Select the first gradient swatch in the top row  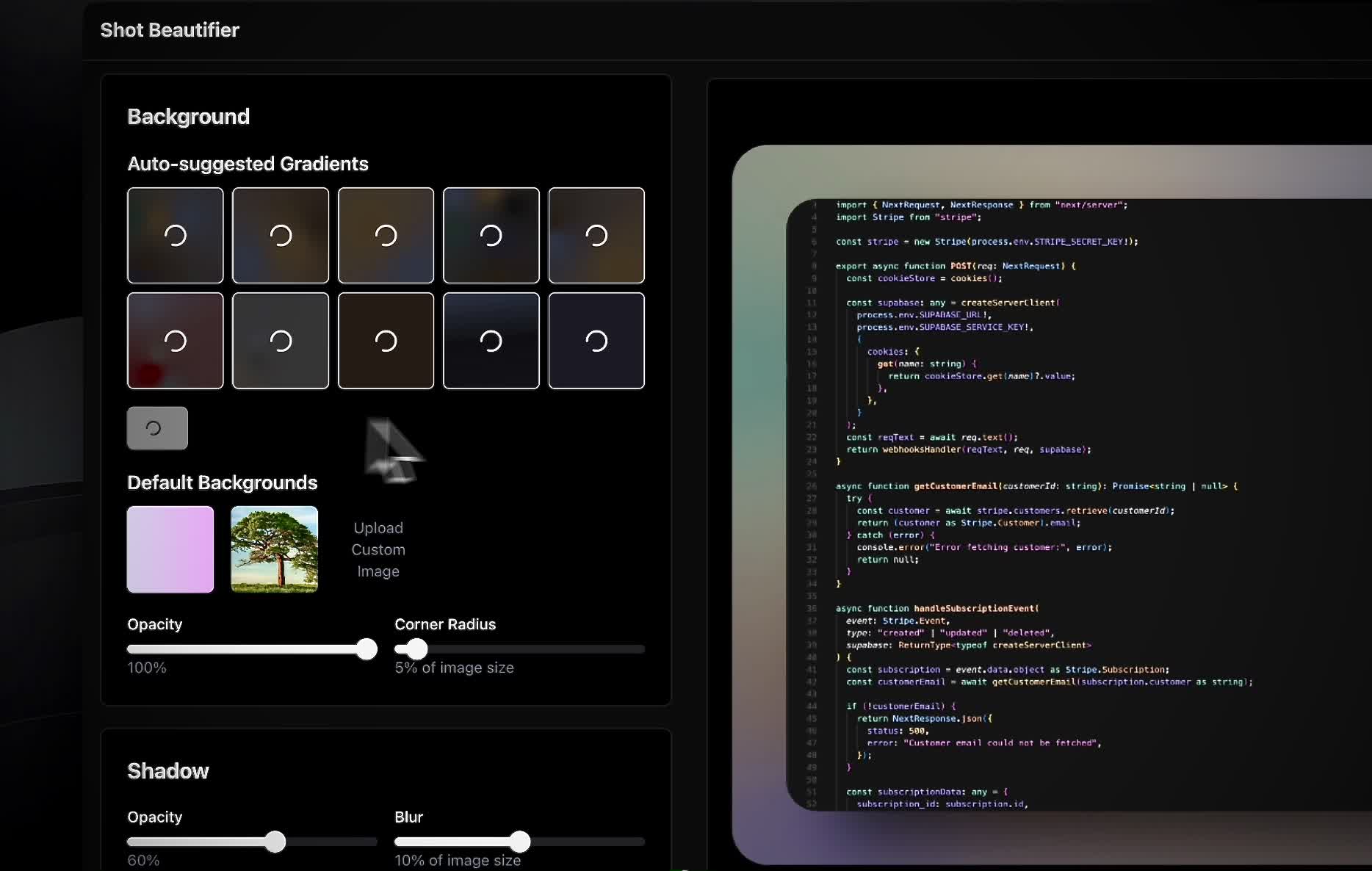[175, 235]
